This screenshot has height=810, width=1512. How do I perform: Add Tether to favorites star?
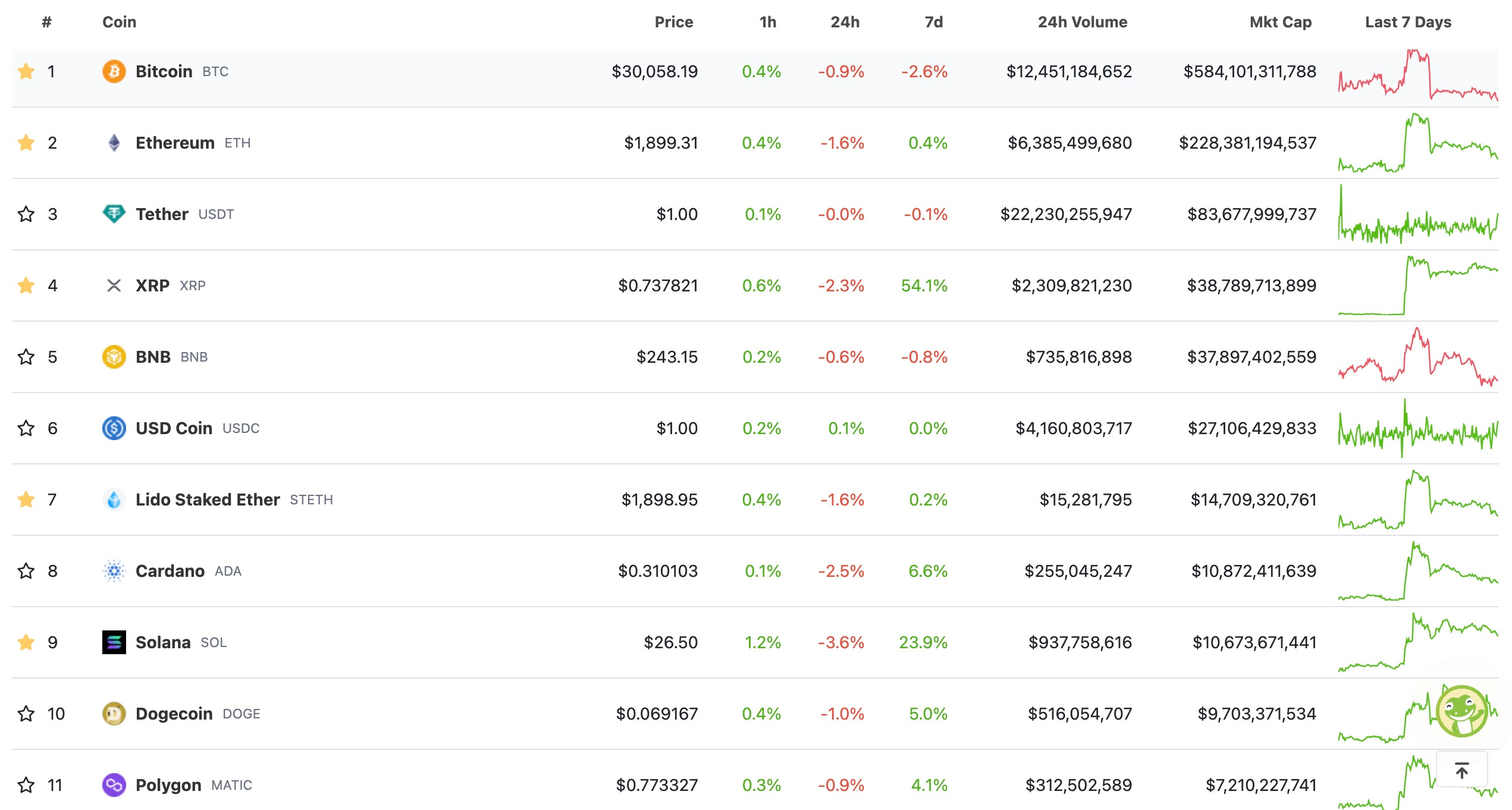[x=26, y=214]
